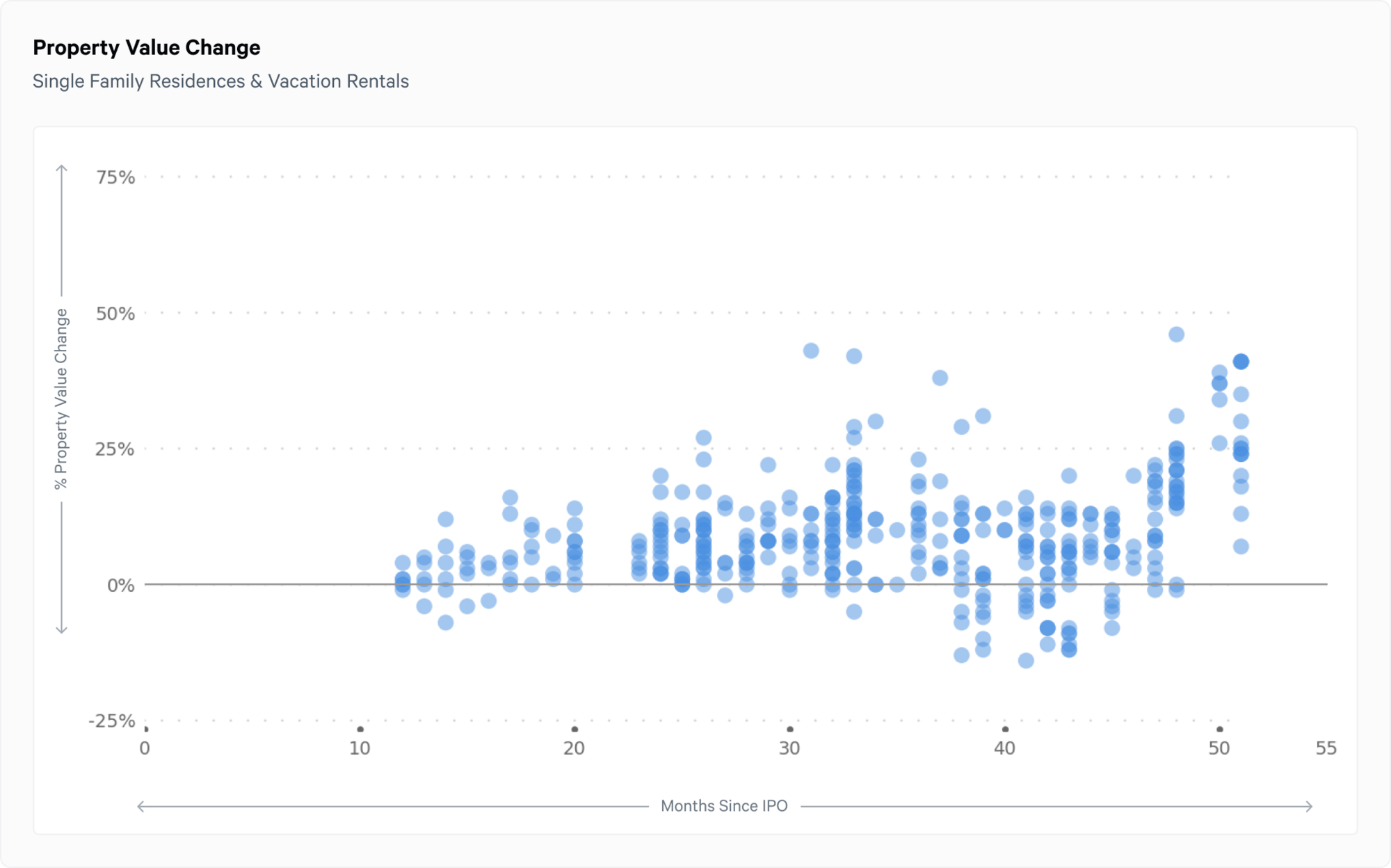The height and width of the screenshot is (868, 1391).
Task: Click the isolated 38% data point at month 37
Action: [940, 378]
